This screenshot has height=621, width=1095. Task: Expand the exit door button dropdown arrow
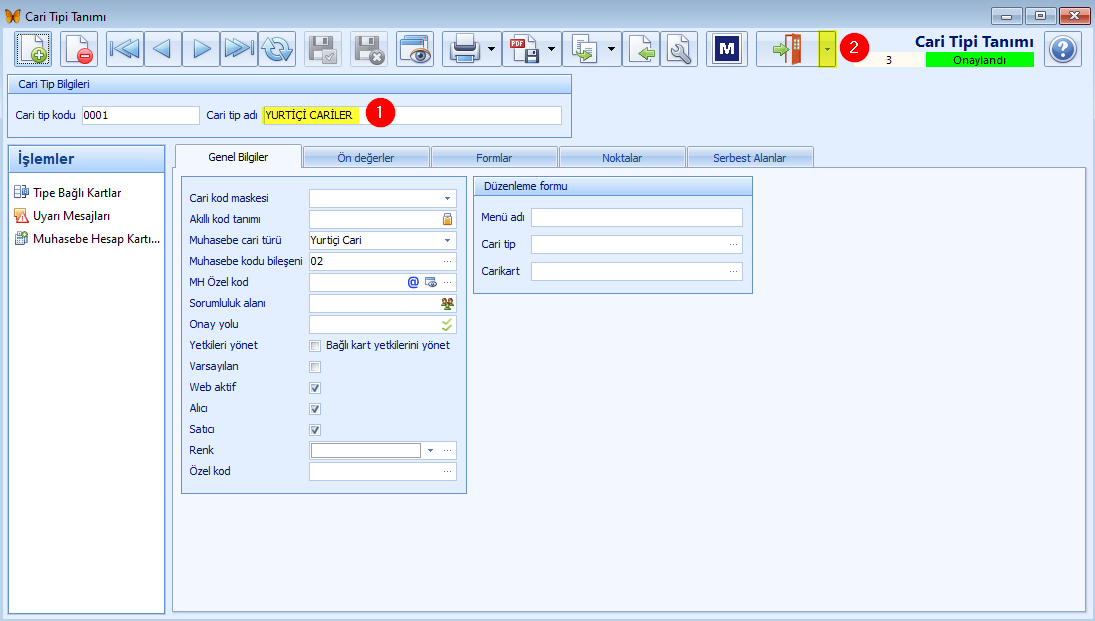pyautogui.click(x=827, y=49)
